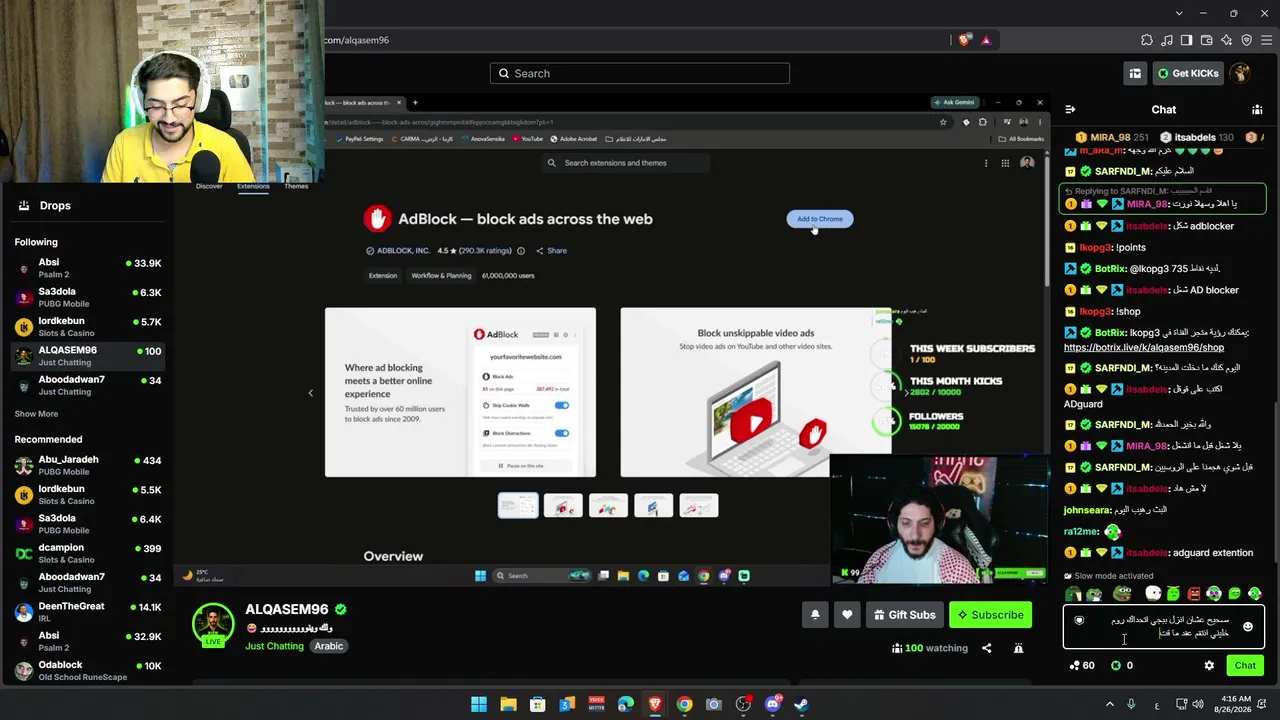The width and height of the screenshot is (1280, 720).
Task: Open the chat identity badge icon
Action: click(x=1079, y=621)
